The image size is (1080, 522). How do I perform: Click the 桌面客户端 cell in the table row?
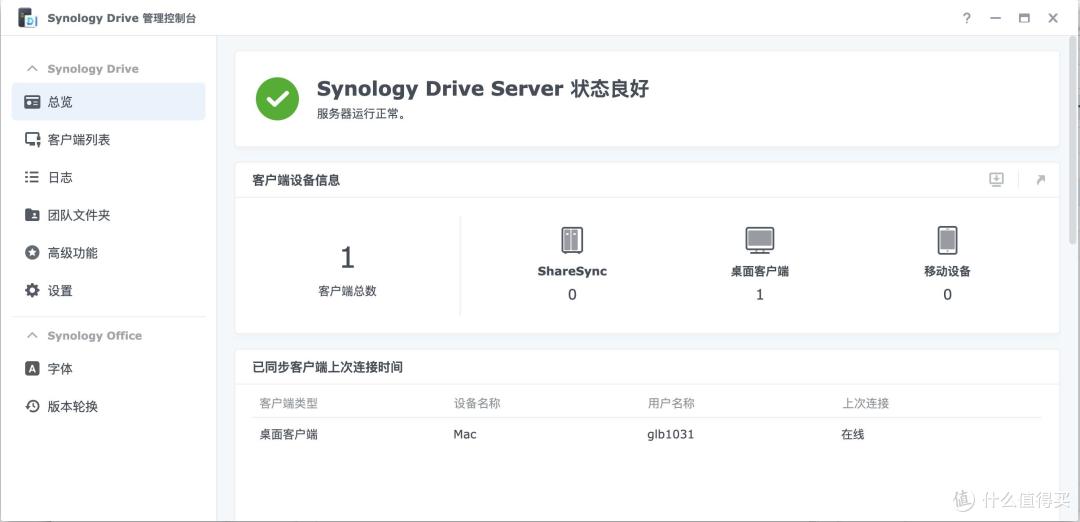(289, 435)
